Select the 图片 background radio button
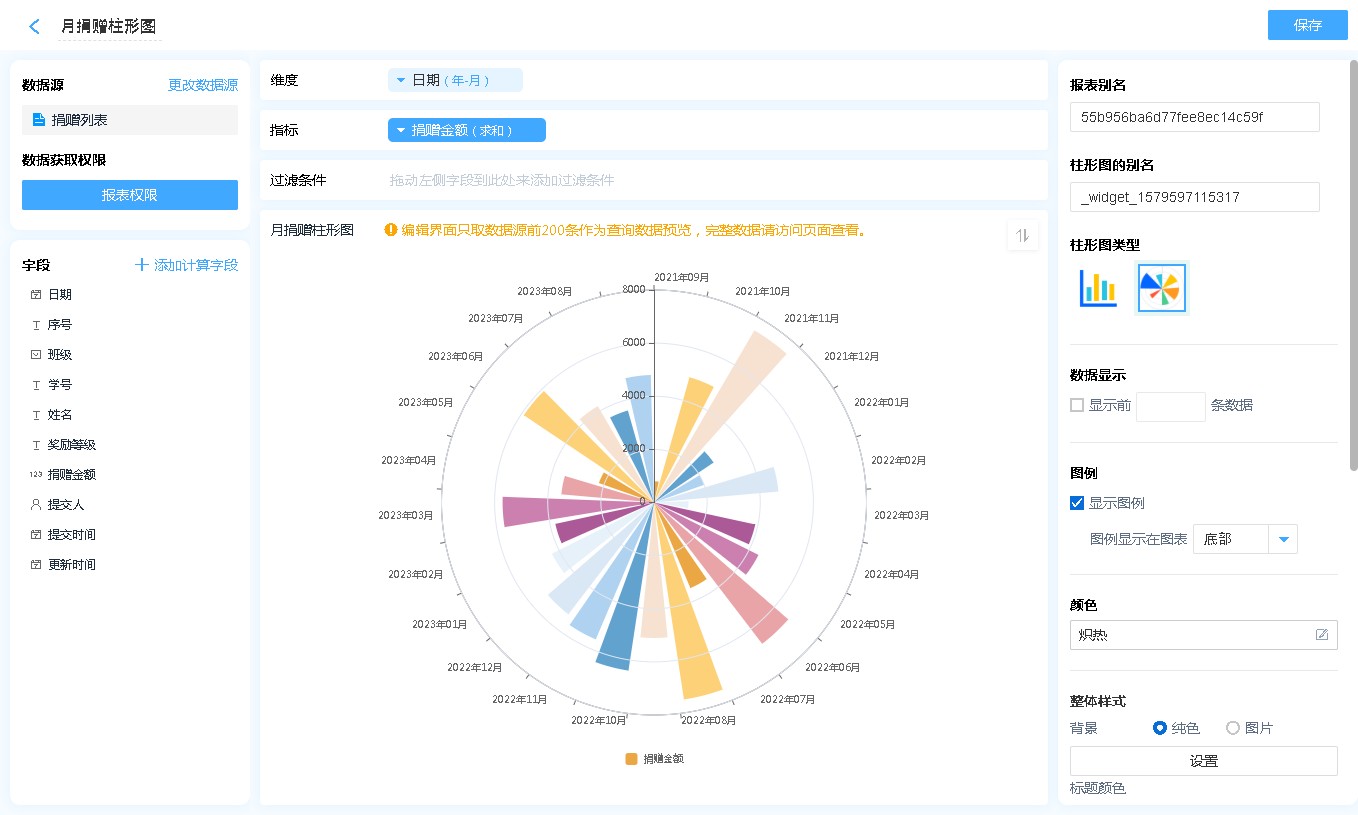1358x815 pixels. pos(1233,728)
